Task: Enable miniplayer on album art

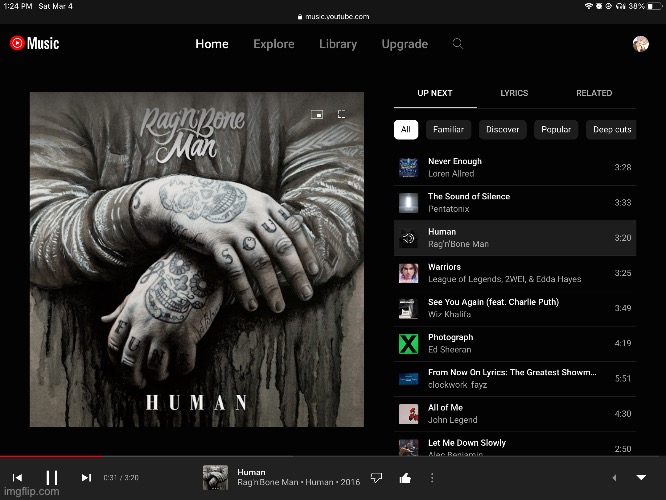Action: [x=317, y=114]
